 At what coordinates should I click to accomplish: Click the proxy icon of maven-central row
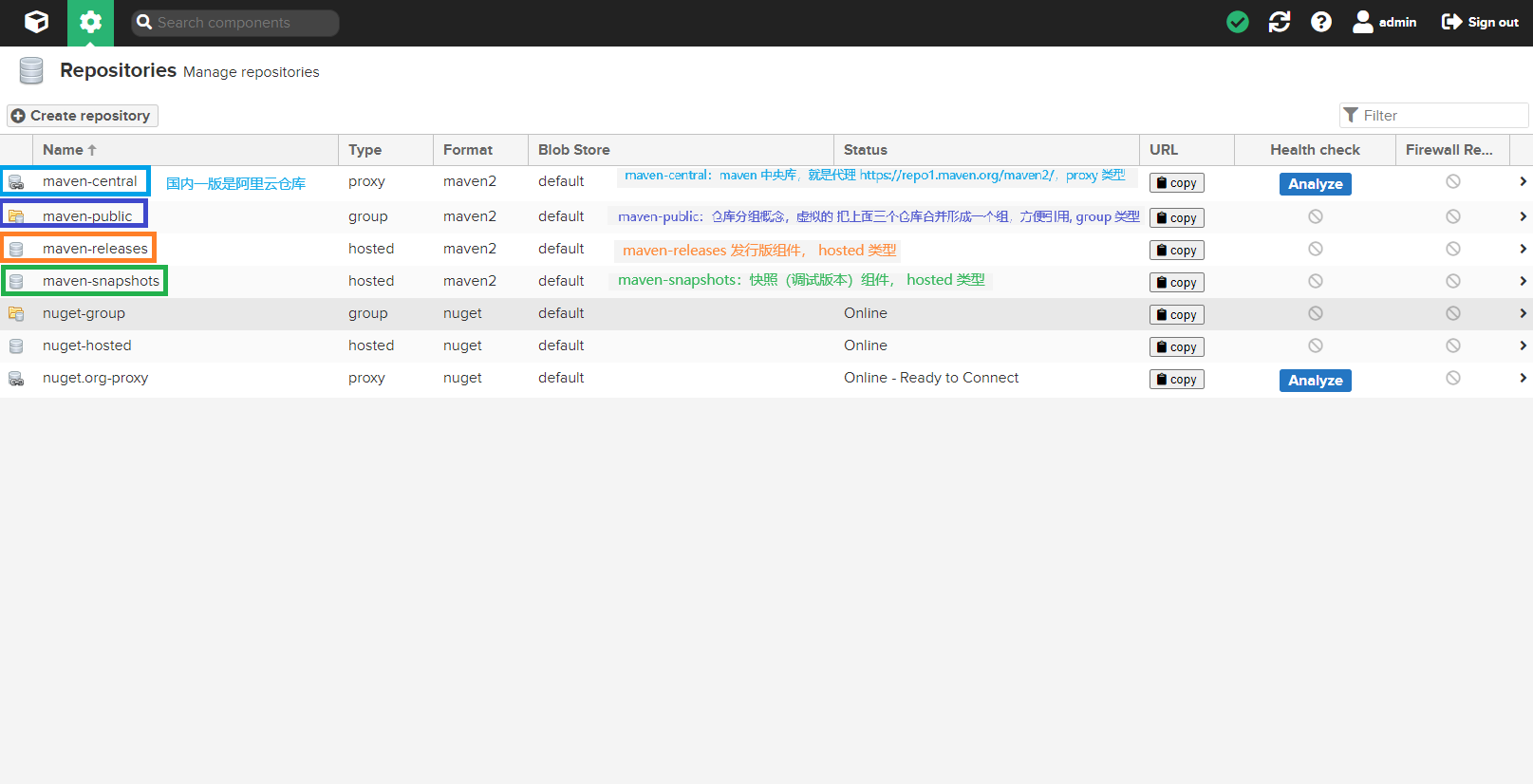pos(16,182)
